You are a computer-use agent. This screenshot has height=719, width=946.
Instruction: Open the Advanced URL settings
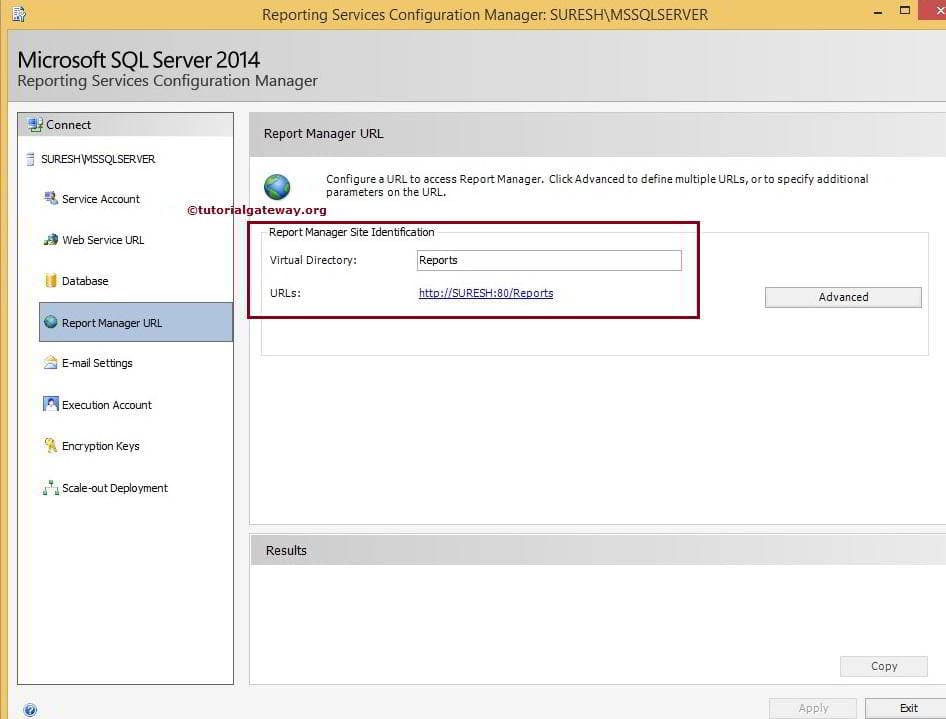coord(842,297)
